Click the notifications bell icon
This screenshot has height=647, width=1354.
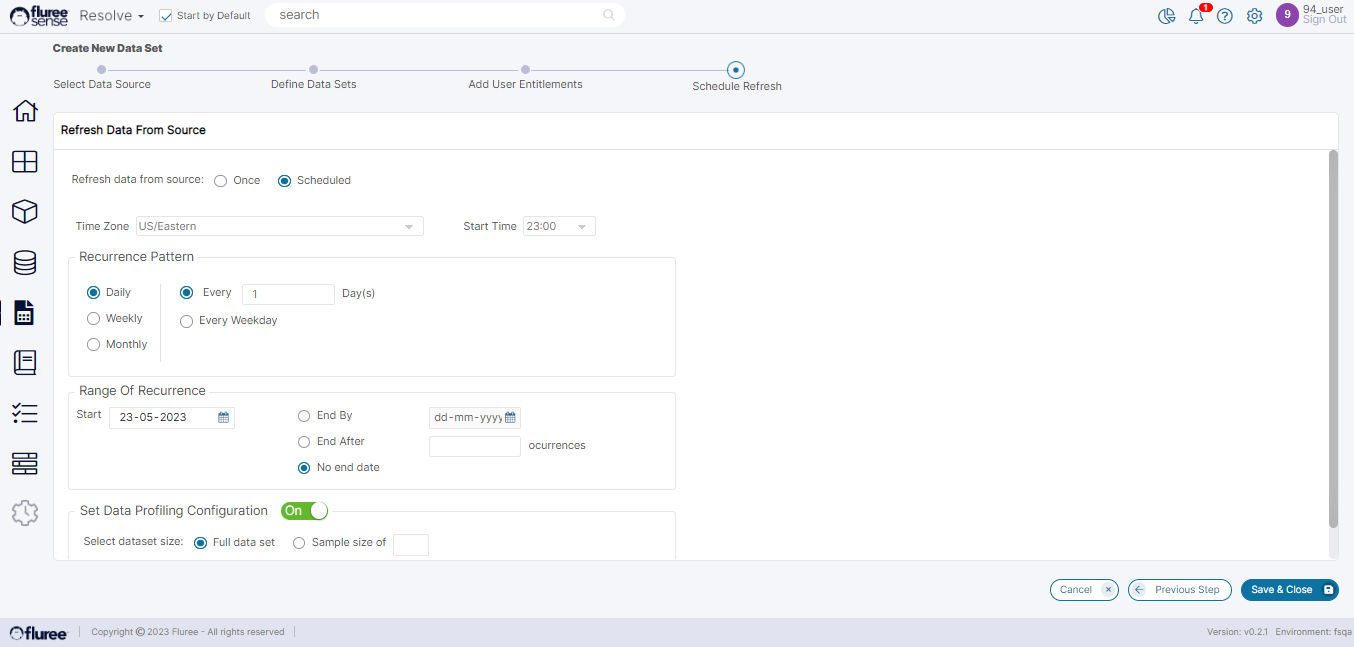click(1196, 16)
